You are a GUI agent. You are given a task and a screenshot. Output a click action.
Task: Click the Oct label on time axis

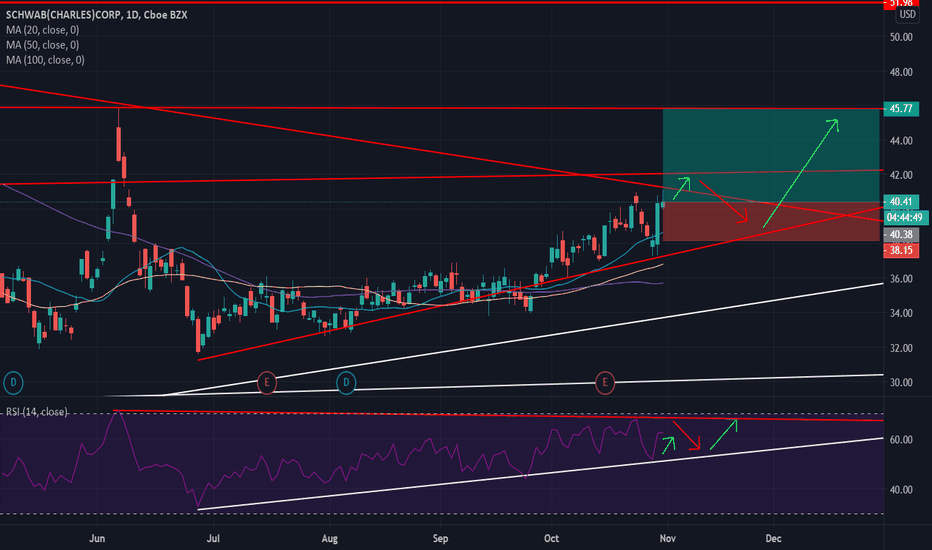552,539
